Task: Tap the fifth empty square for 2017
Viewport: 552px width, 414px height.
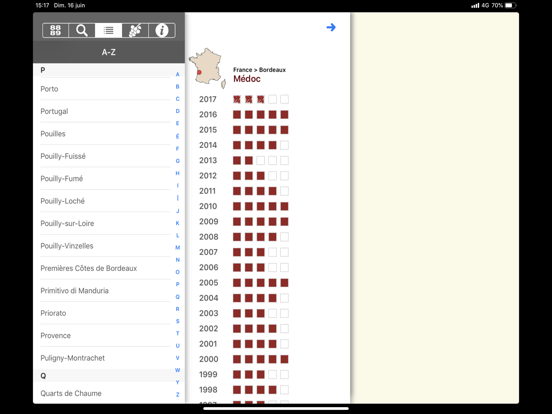Action: (x=284, y=99)
